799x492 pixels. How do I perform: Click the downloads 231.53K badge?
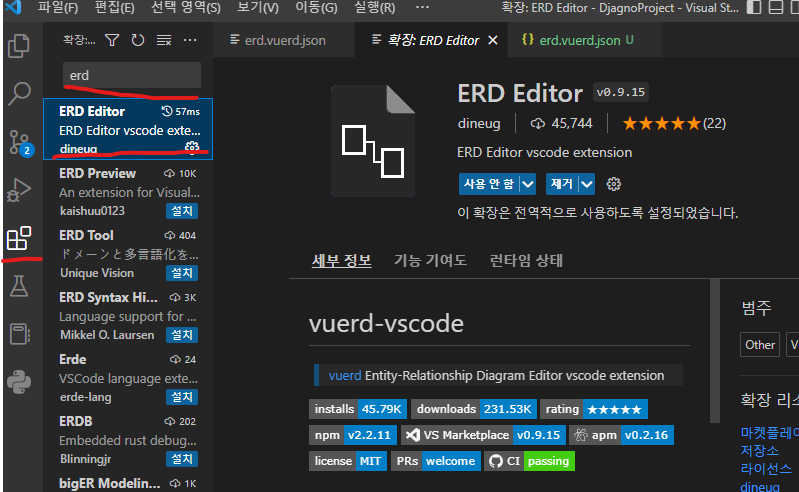coord(474,409)
